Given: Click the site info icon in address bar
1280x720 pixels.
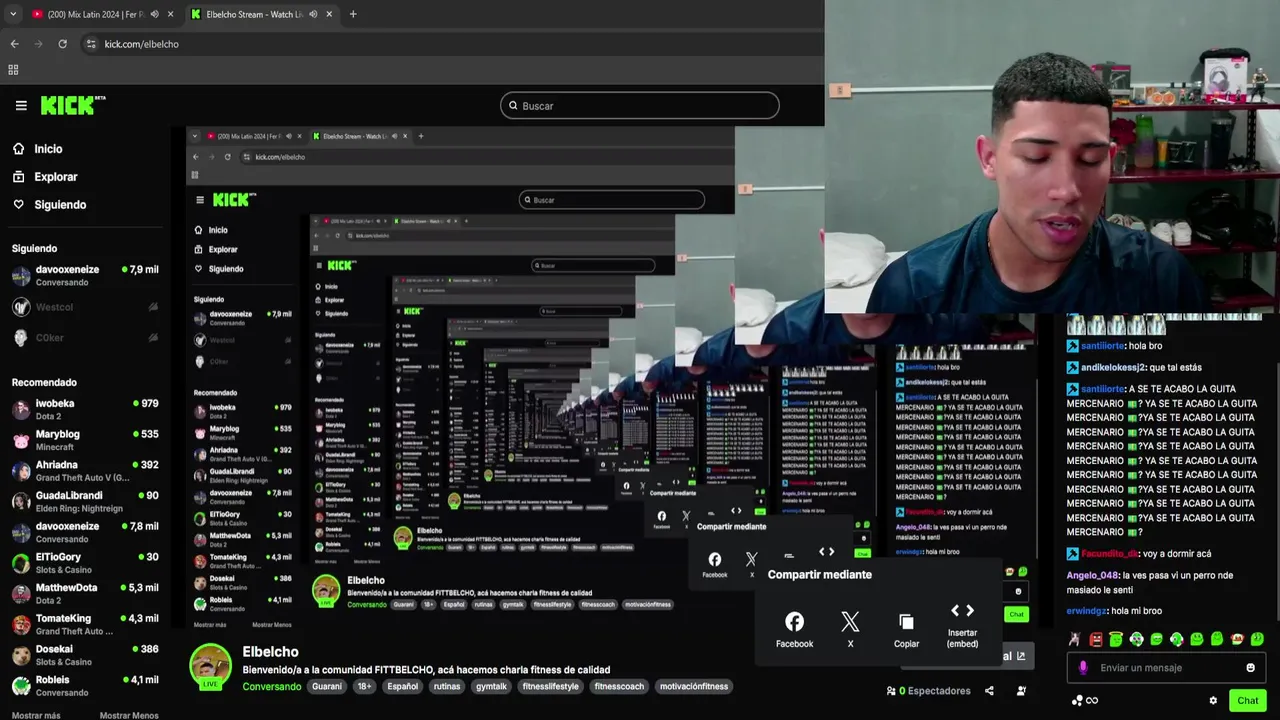Looking at the screenshot, I should [91, 44].
